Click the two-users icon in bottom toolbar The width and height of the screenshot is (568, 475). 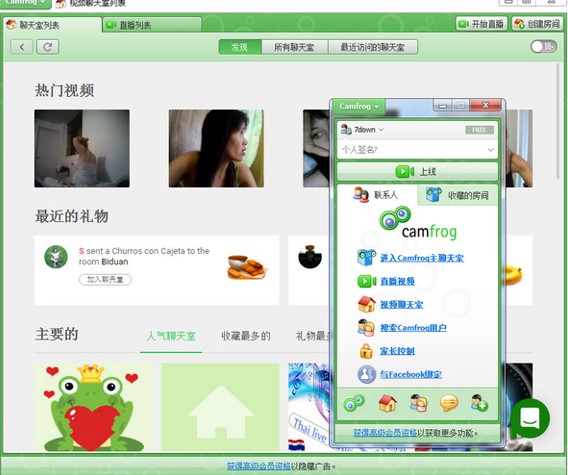418,403
